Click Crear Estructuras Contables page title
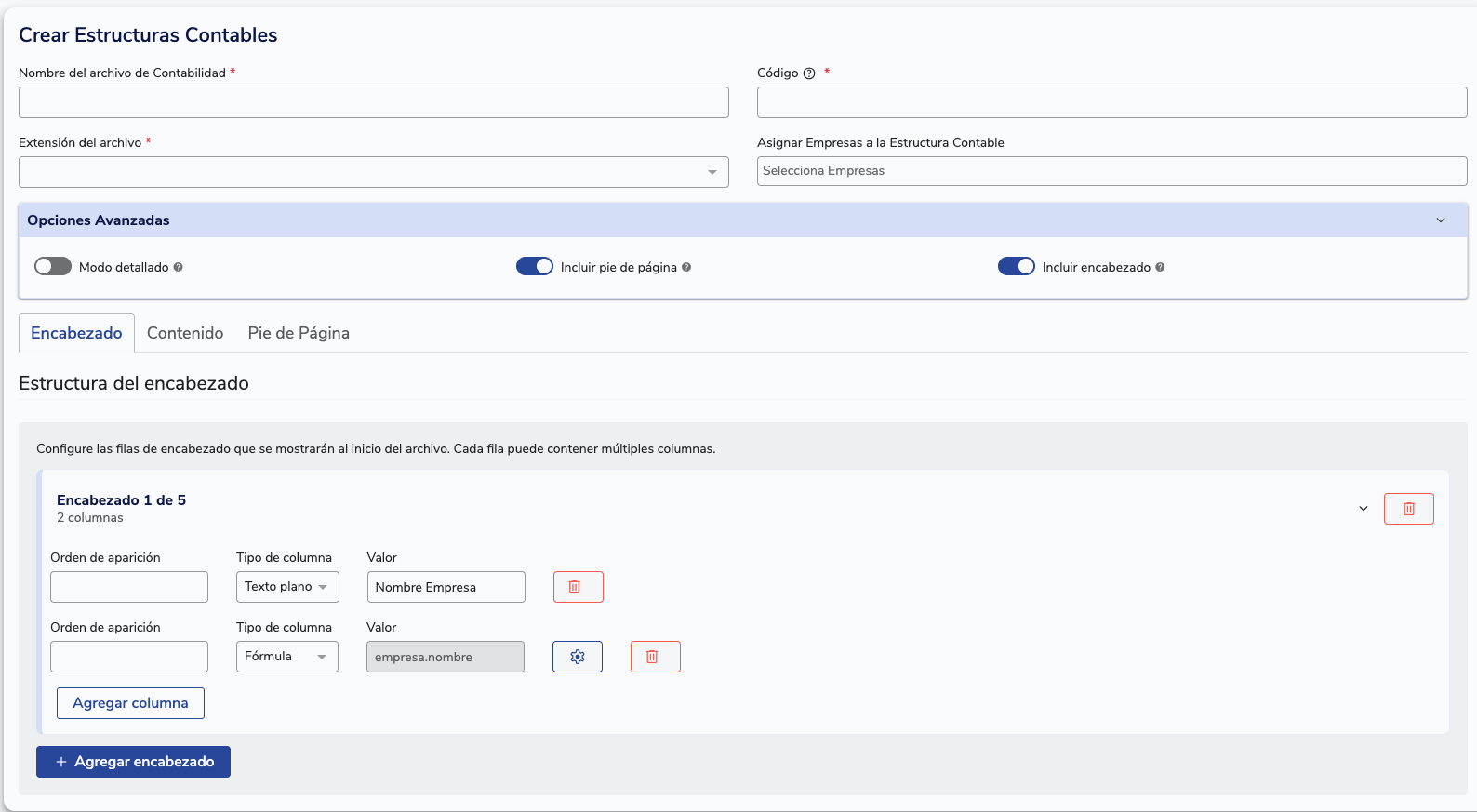Image resolution: width=1477 pixels, height=812 pixels. (x=148, y=35)
